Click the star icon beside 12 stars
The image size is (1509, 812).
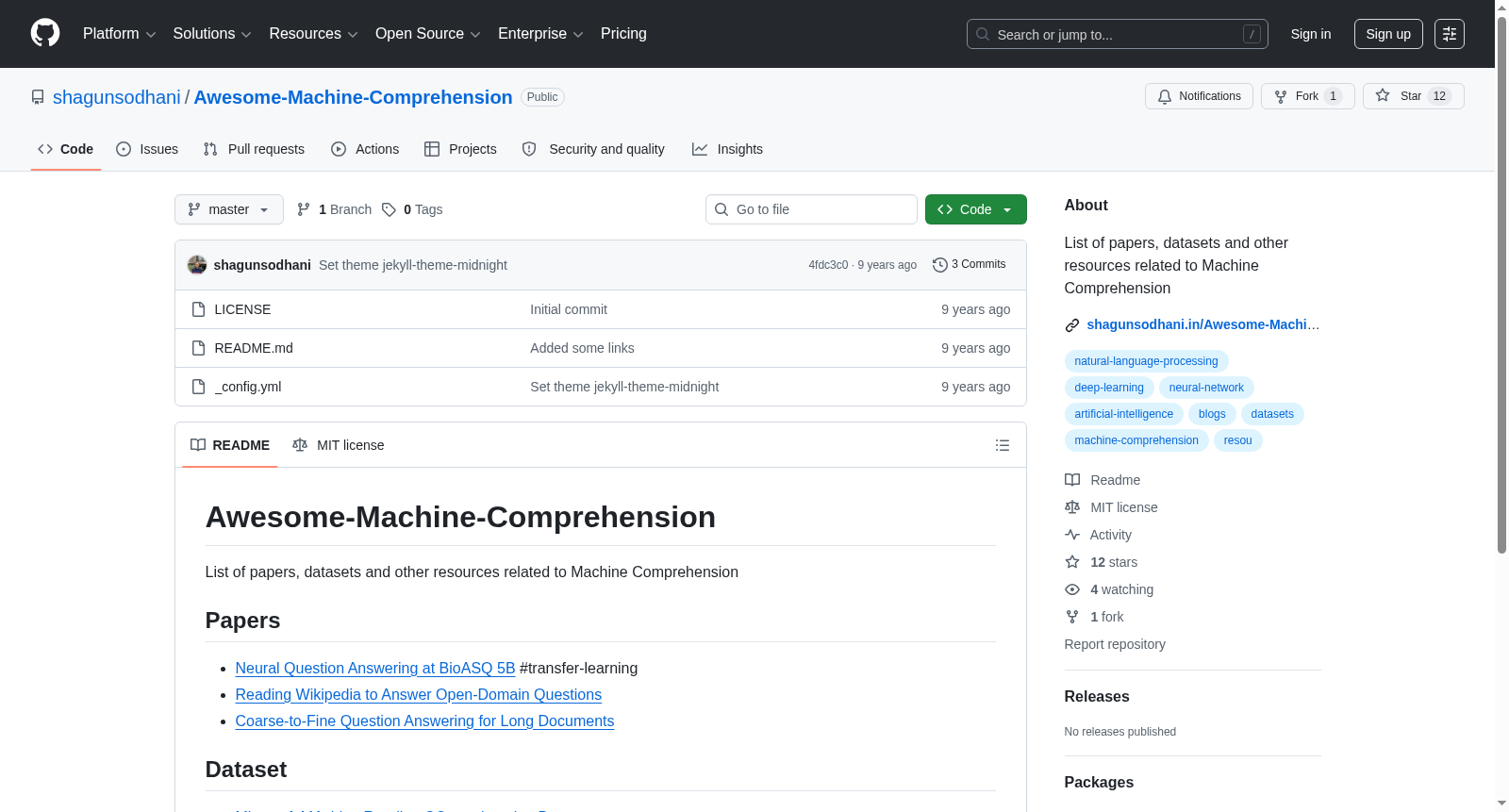pyautogui.click(x=1072, y=562)
